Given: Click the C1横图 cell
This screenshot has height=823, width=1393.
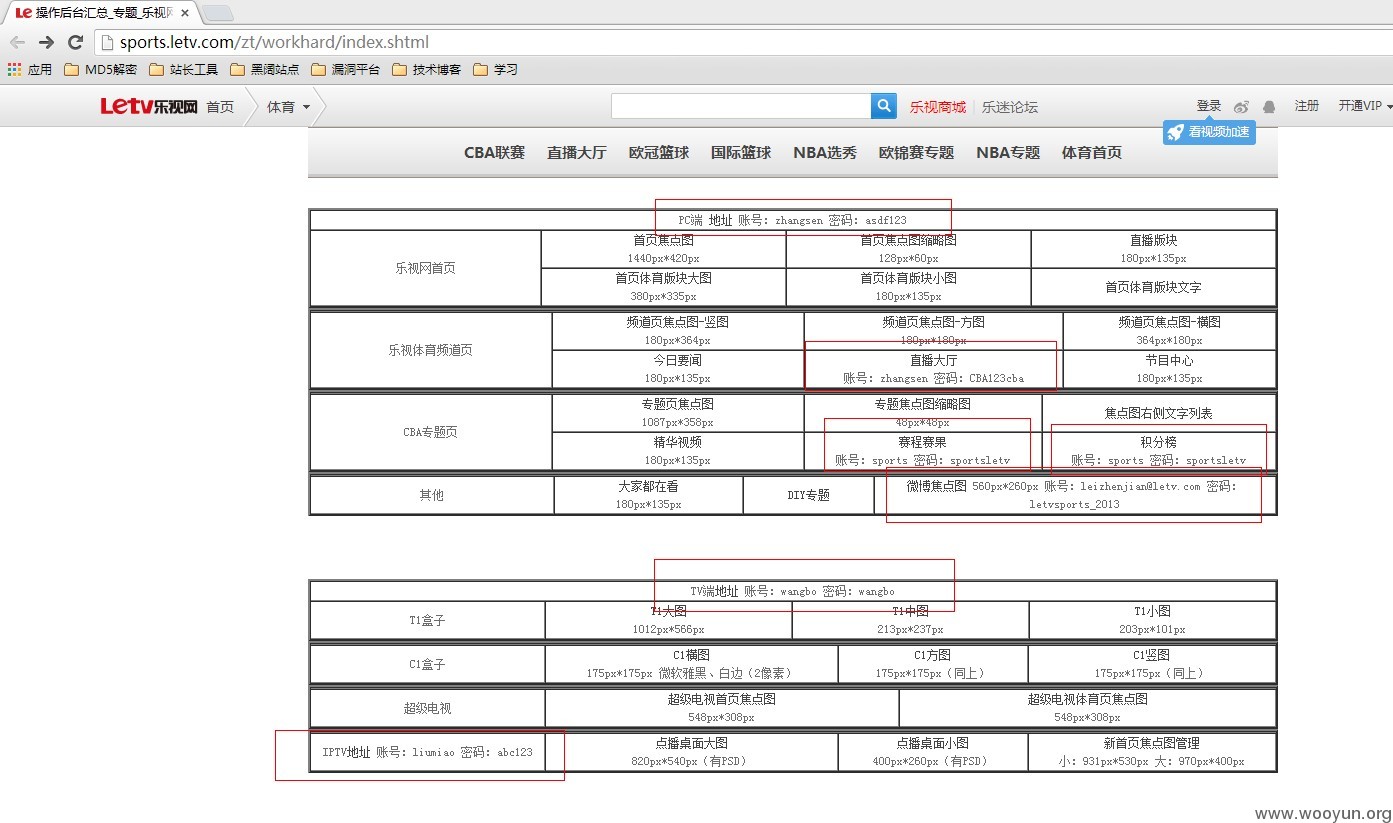Looking at the screenshot, I should (691, 664).
